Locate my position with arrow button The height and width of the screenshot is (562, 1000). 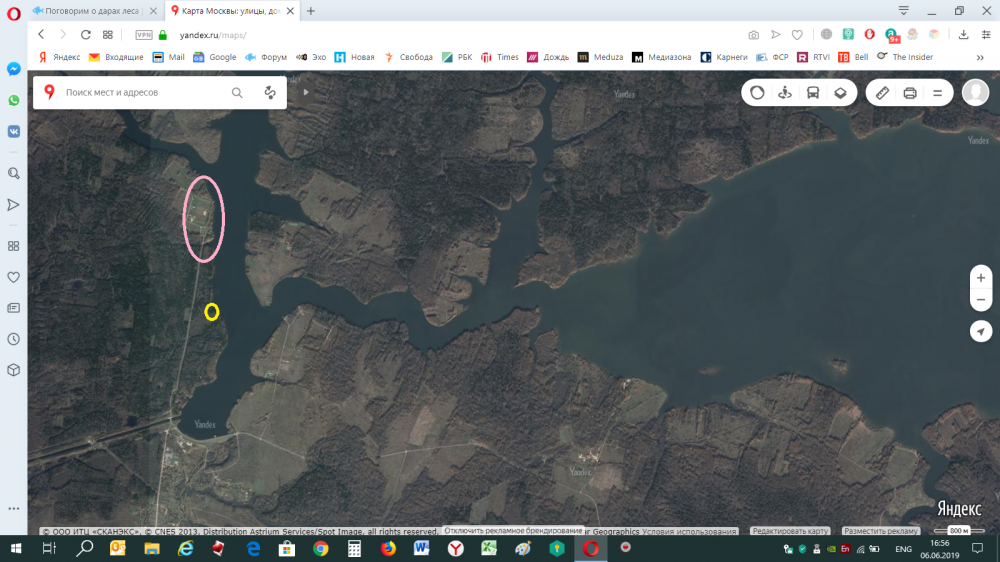[x=981, y=331]
